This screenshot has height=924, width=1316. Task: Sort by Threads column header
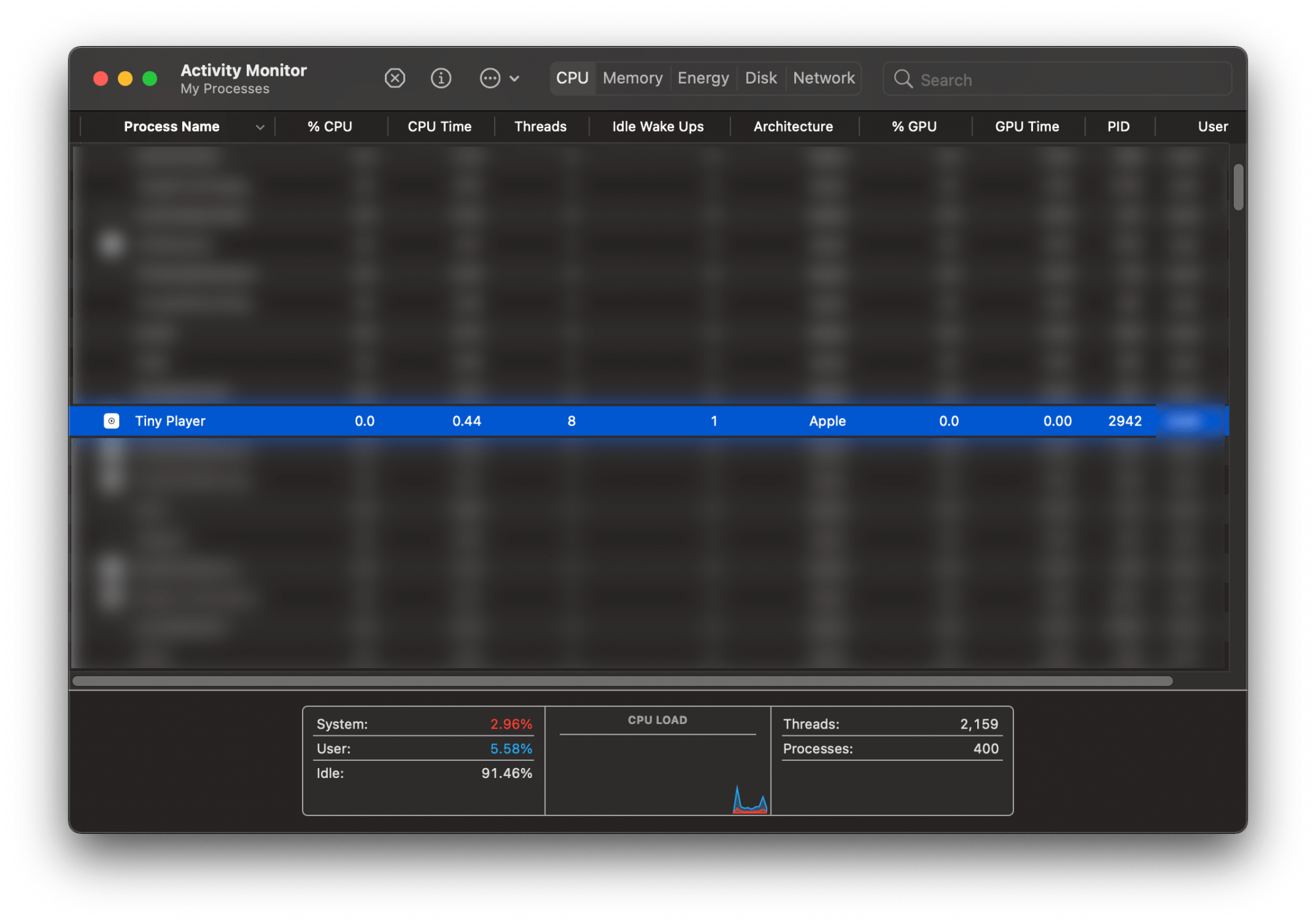coord(540,126)
